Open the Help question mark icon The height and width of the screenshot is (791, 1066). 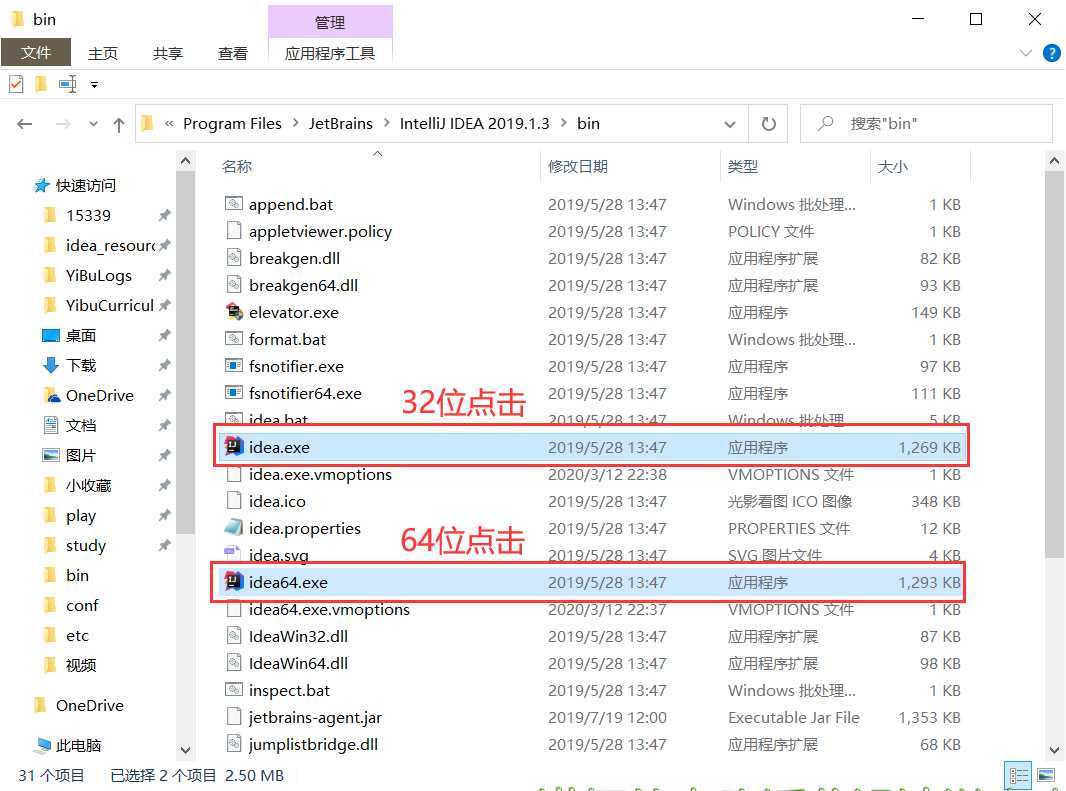point(1051,53)
